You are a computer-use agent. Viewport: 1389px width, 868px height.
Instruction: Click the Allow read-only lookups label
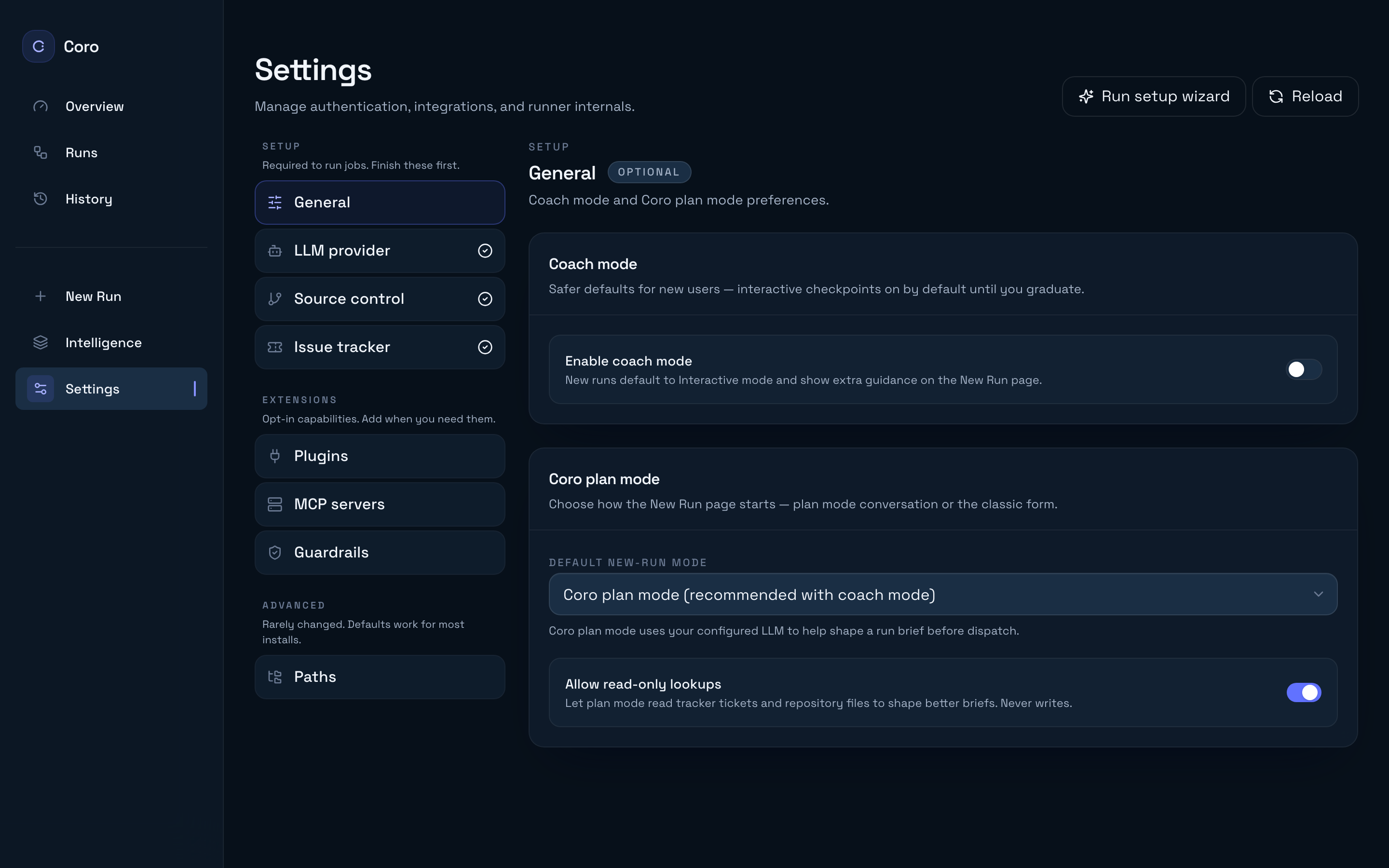643,684
